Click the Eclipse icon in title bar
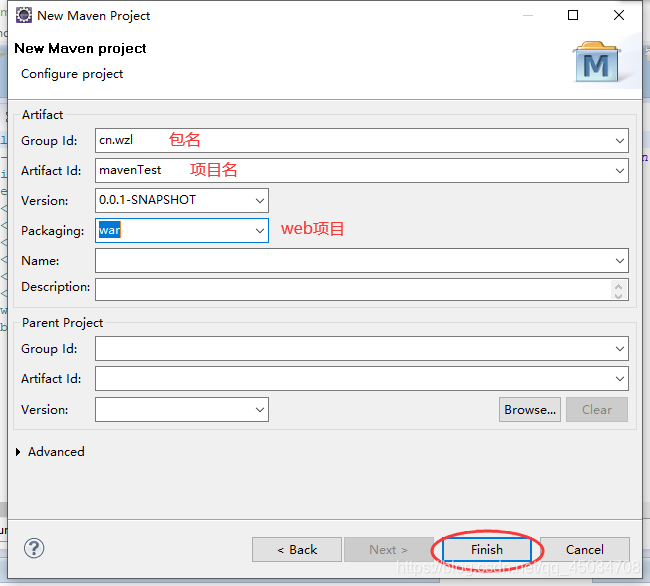Viewport: 650px width, 586px height. (x=24, y=15)
